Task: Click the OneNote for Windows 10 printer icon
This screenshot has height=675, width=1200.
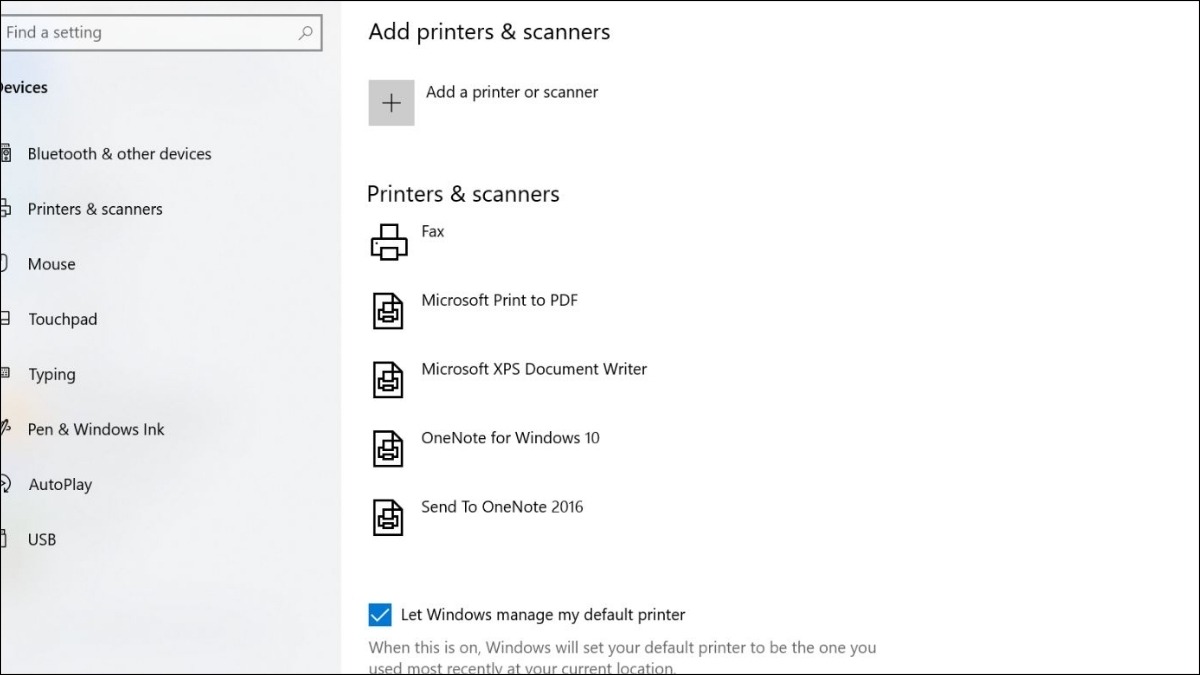Action: (388, 449)
